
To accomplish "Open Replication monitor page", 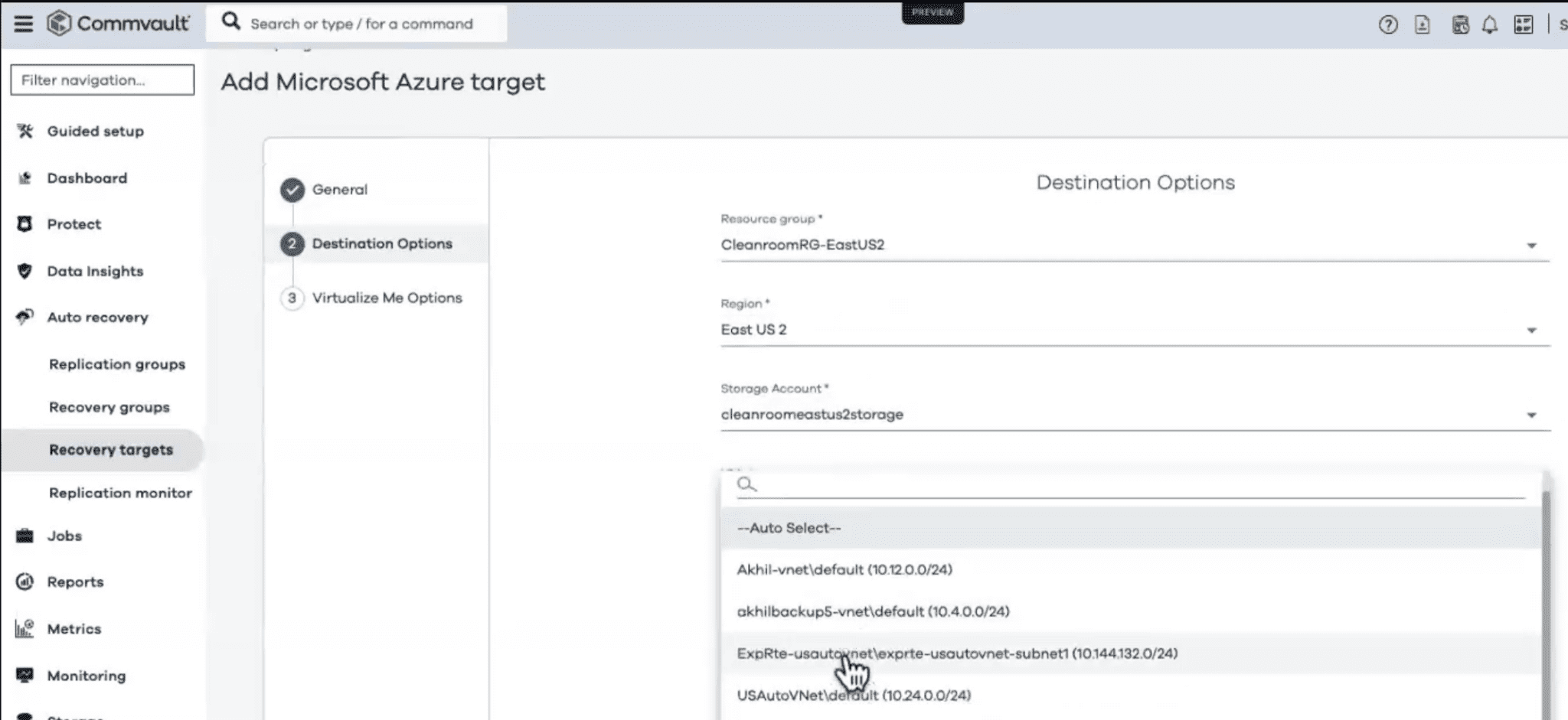I will (120, 493).
